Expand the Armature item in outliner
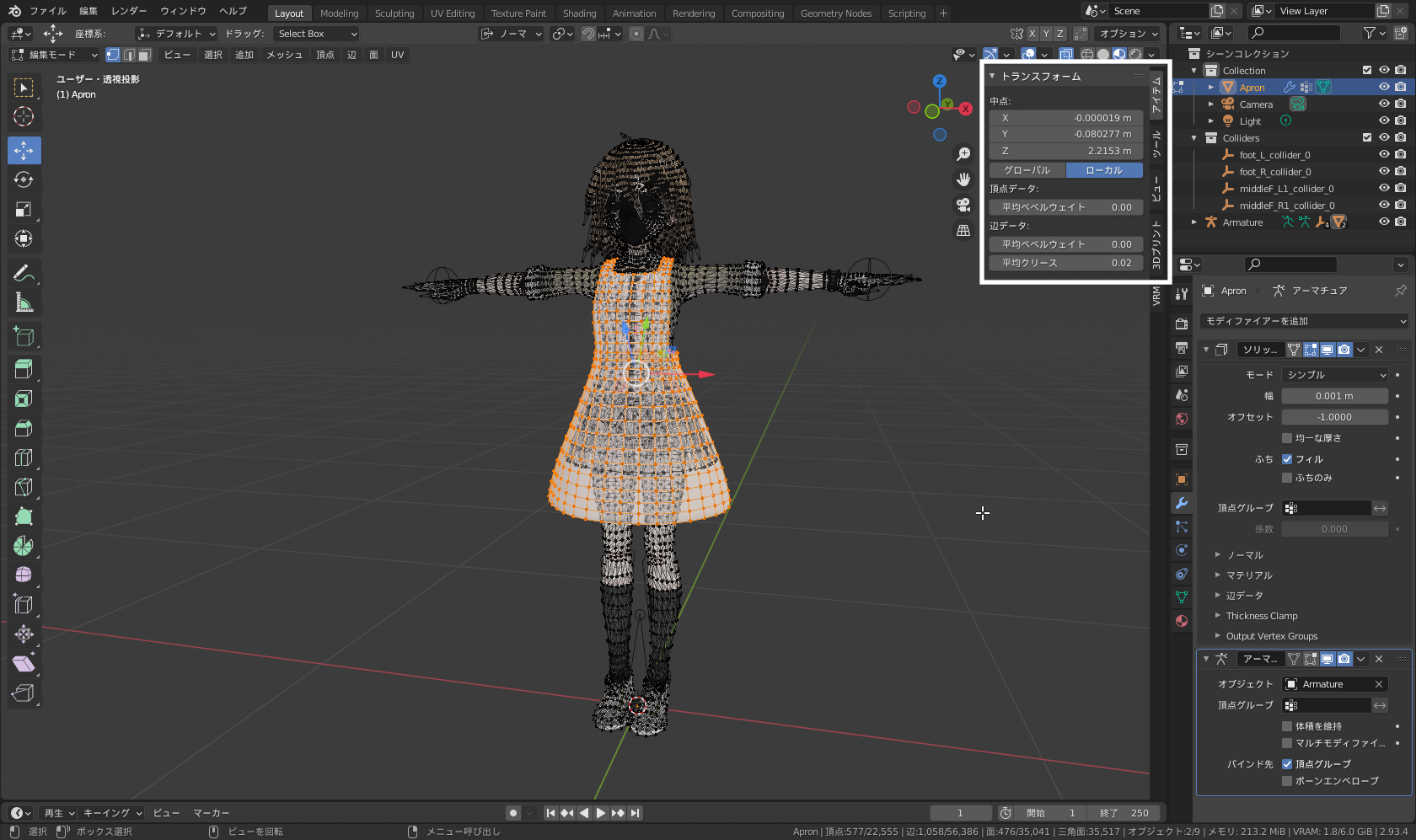 (1194, 222)
